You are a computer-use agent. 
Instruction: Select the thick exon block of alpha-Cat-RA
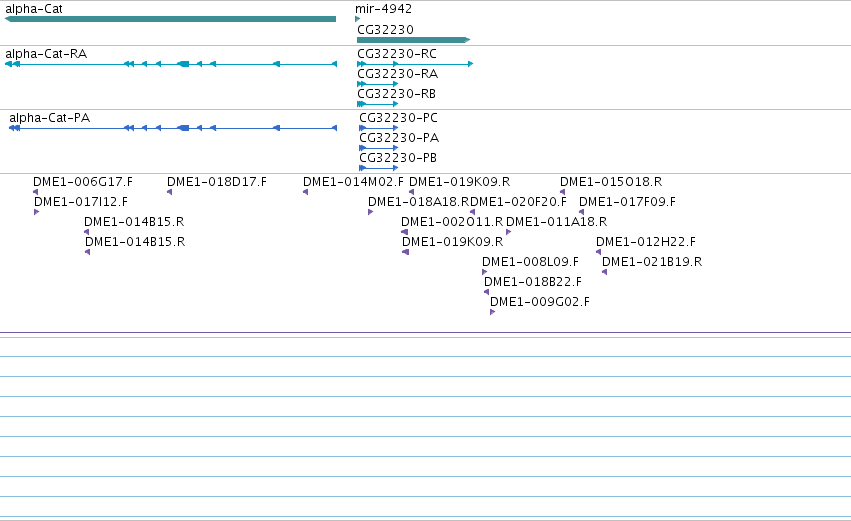(183, 64)
